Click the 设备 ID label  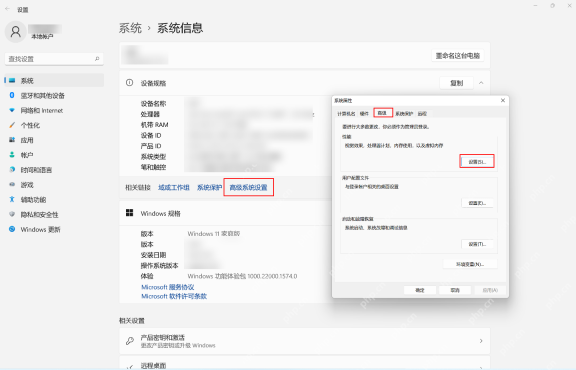(151, 136)
